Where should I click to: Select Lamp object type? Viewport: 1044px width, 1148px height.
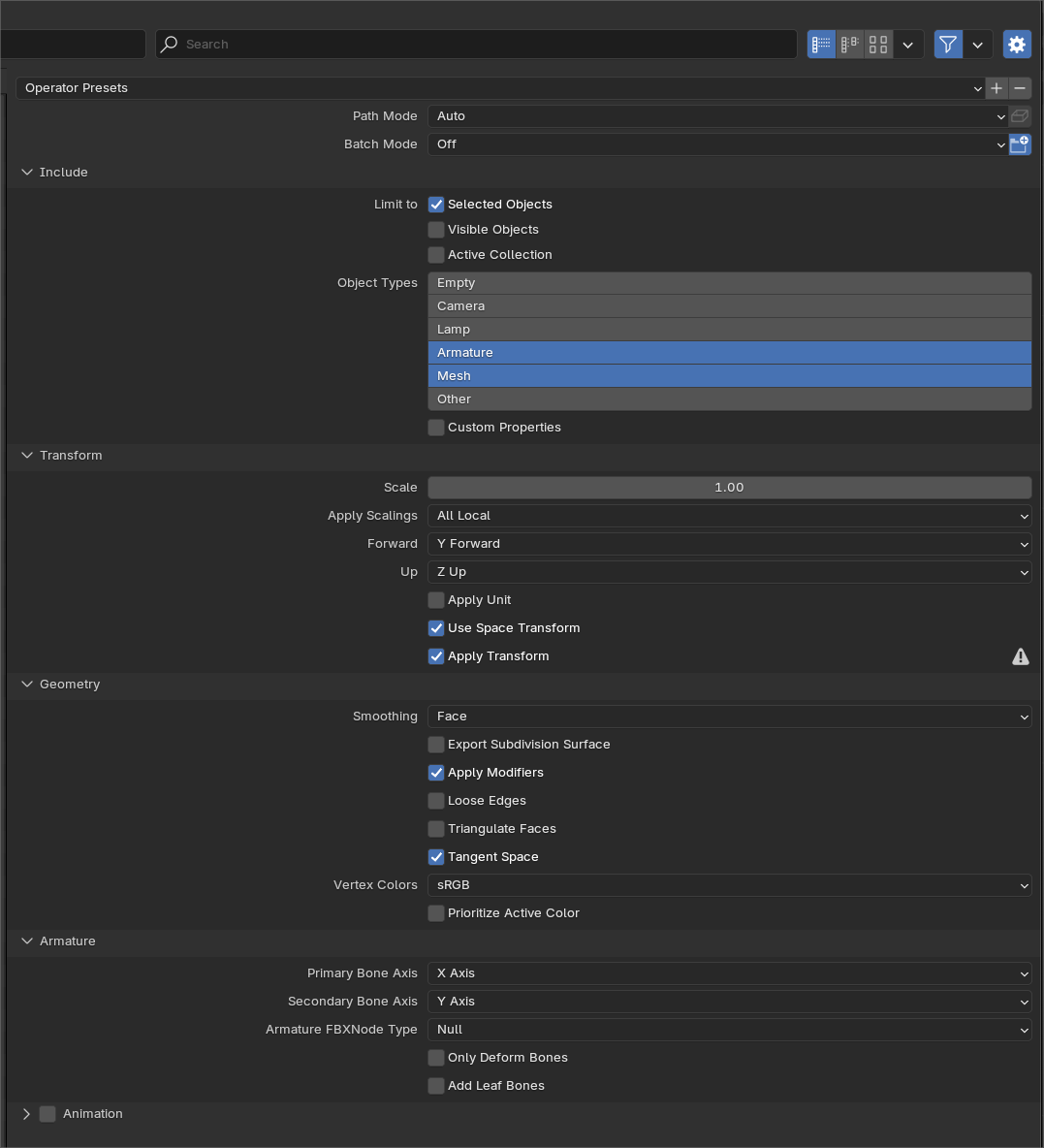pyautogui.click(x=730, y=330)
